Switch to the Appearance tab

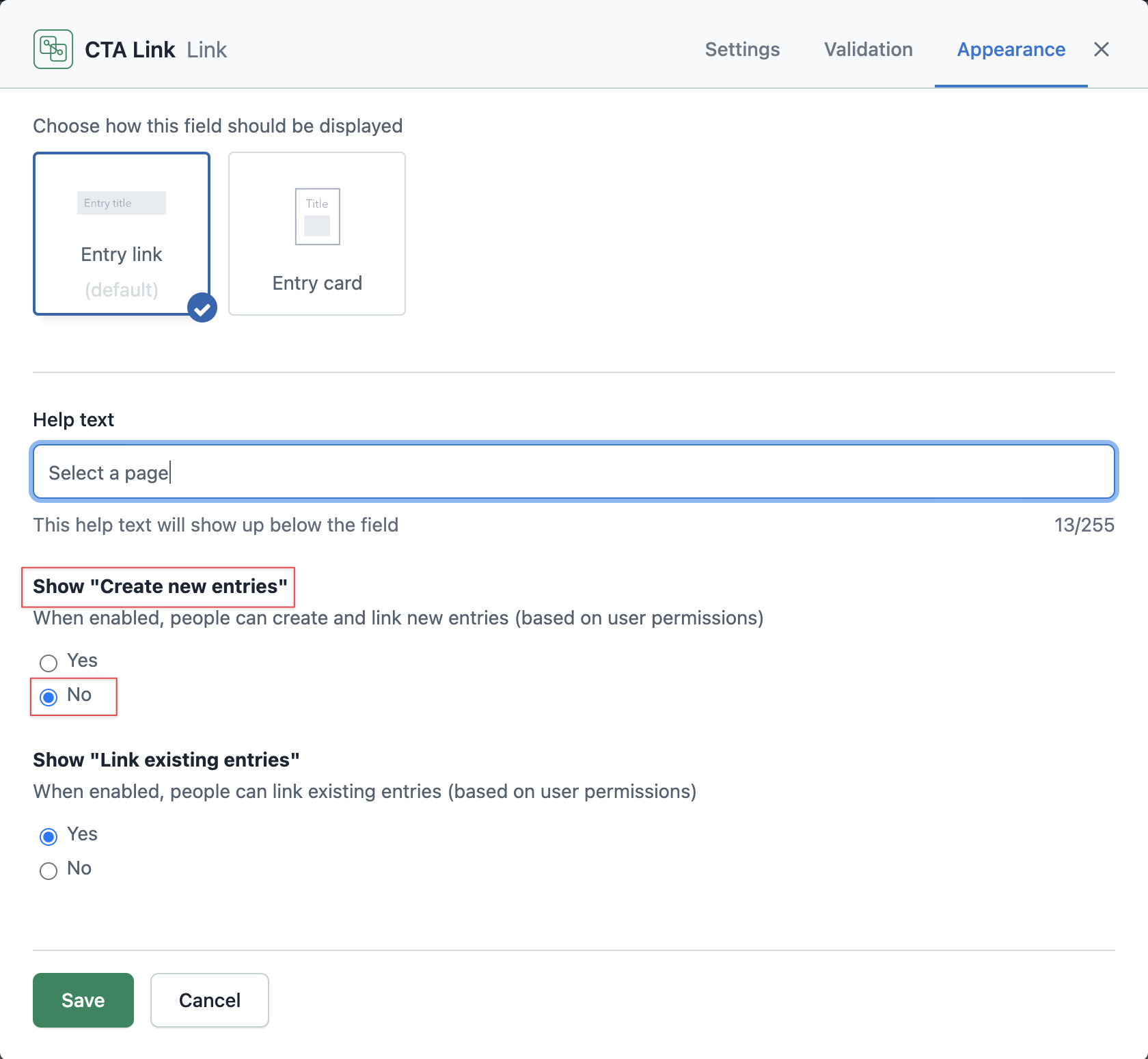pyautogui.click(x=1011, y=49)
